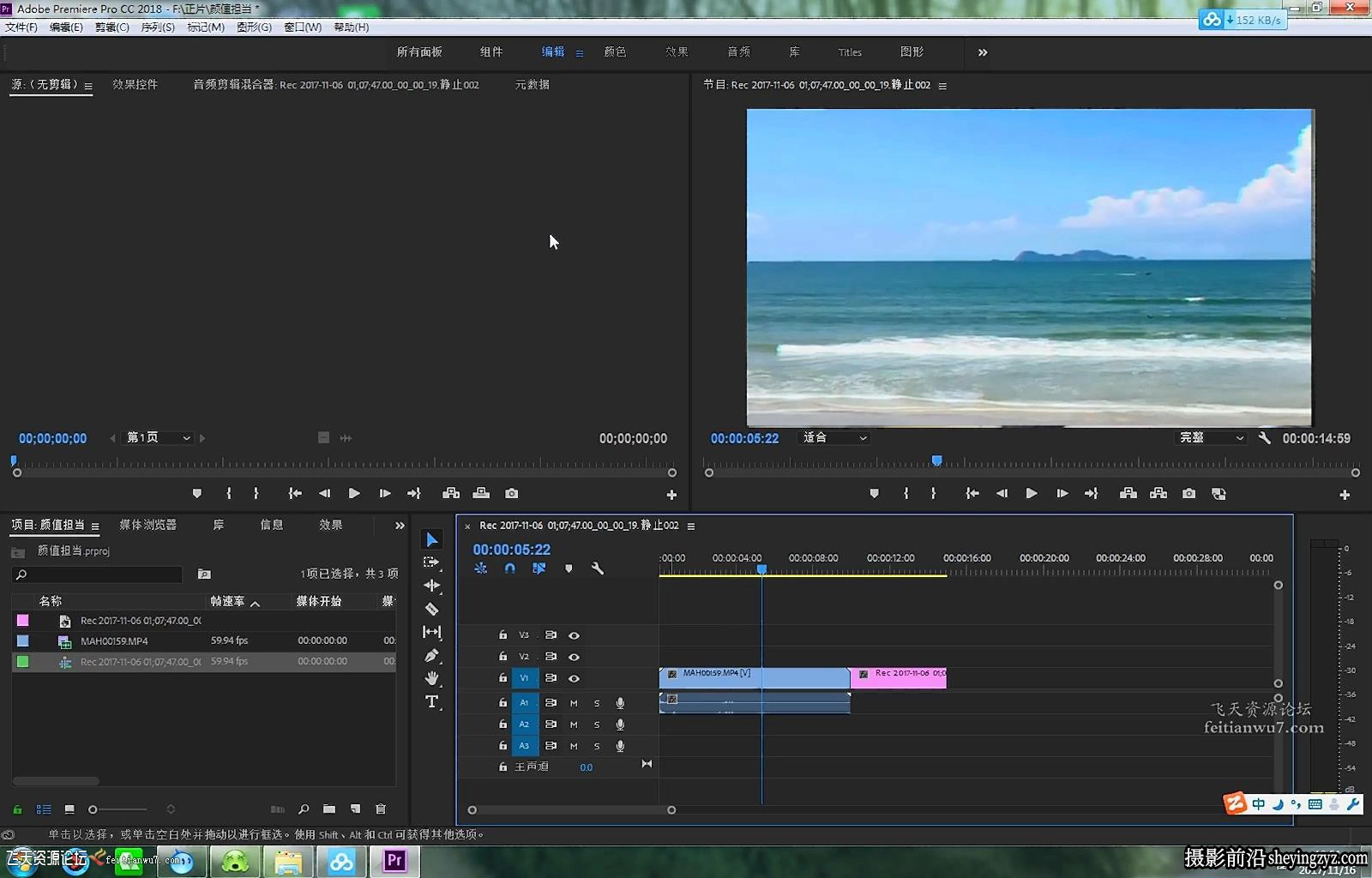Open 文件(F) menu
Image resolution: width=1372 pixels, height=878 pixels.
click(21, 27)
